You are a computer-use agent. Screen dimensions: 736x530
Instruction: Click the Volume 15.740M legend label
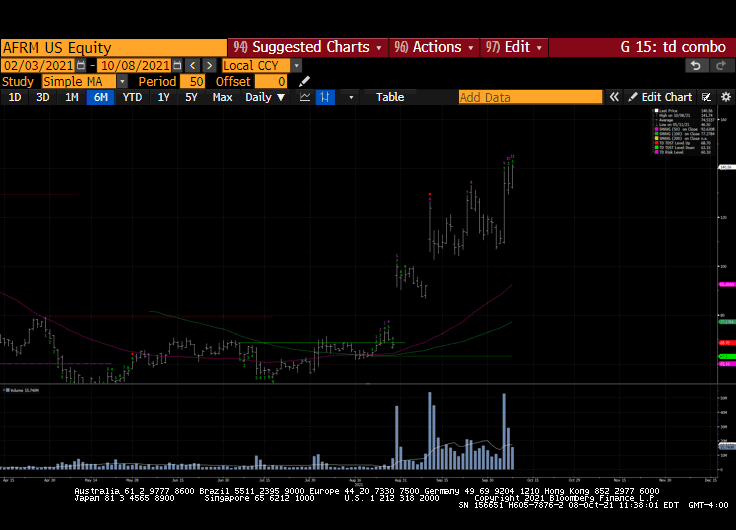pos(23,390)
